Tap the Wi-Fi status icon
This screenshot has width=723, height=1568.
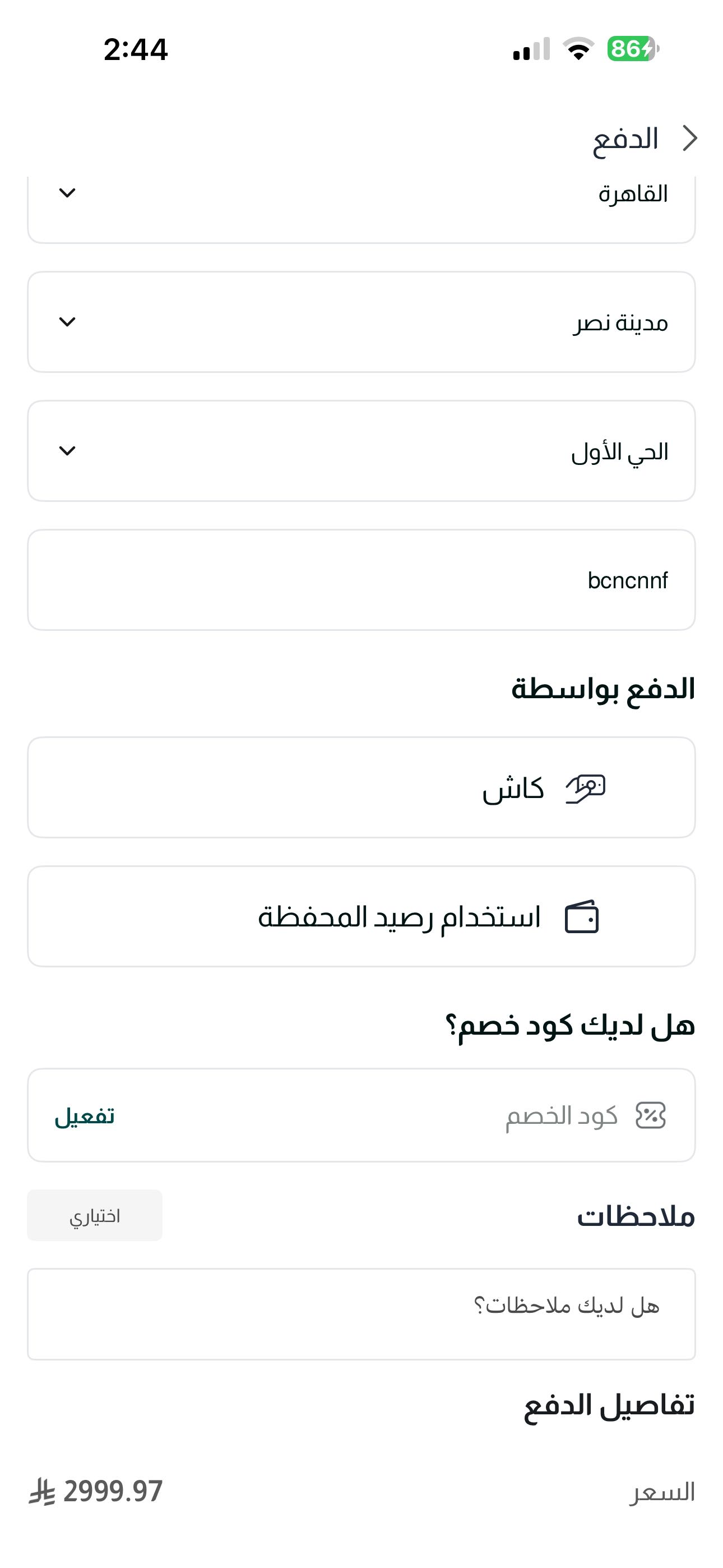click(x=578, y=49)
